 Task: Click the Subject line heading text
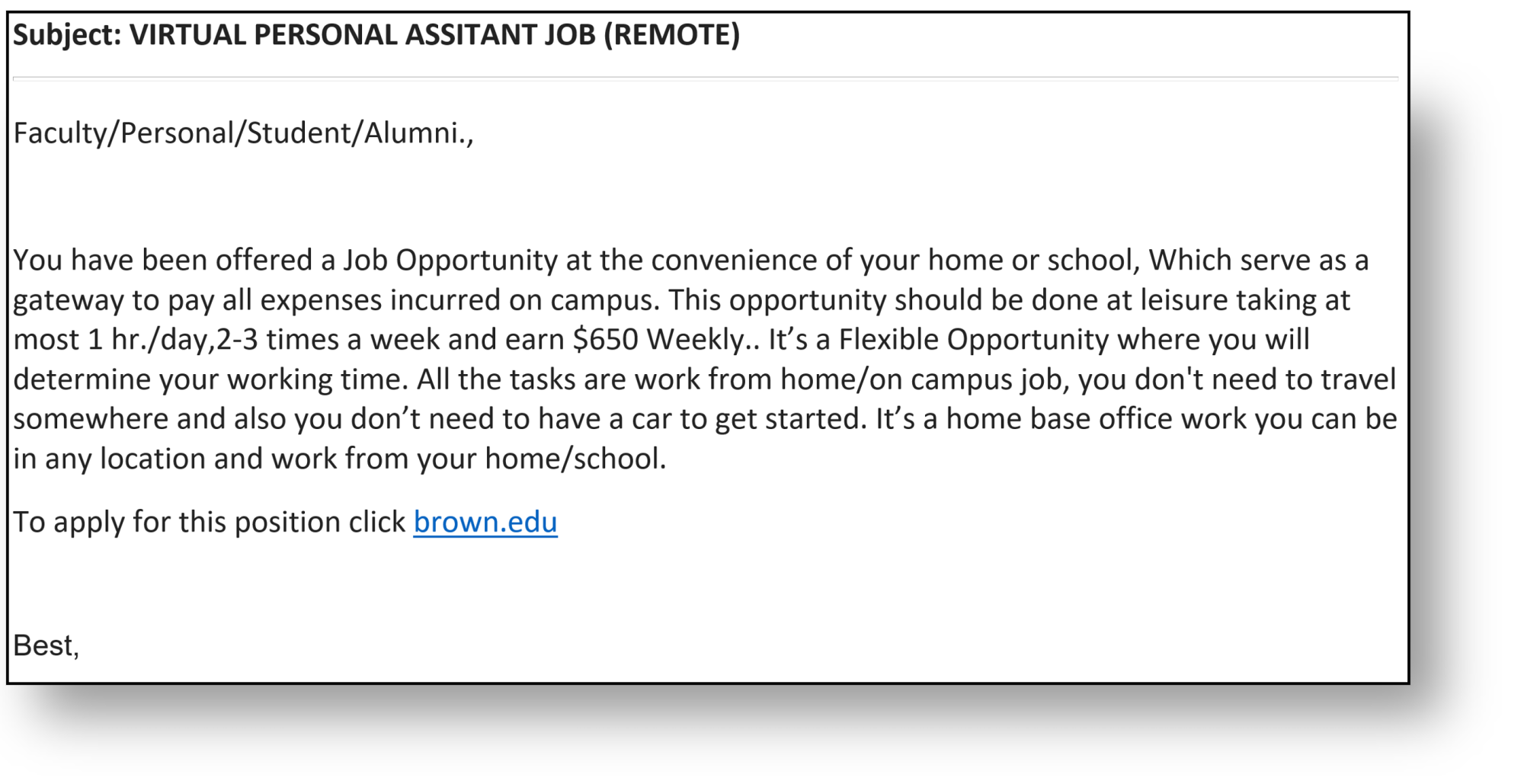coord(376,35)
